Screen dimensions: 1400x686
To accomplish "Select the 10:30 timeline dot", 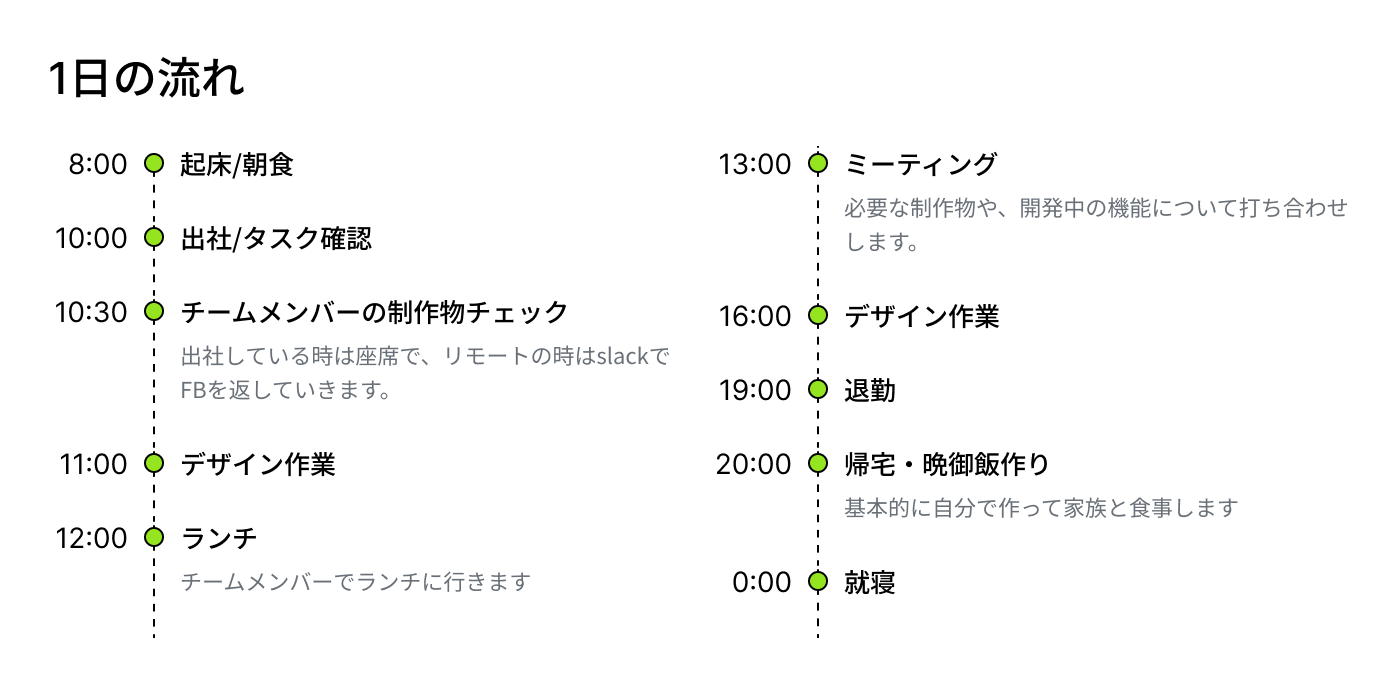I will pyautogui.click(x=154, y=311).
